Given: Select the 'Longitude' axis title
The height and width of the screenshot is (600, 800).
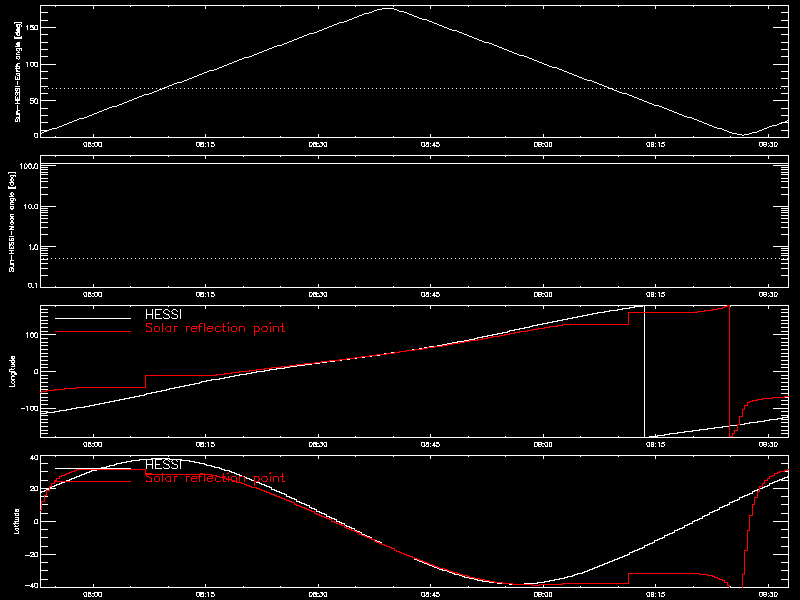Looking at the screenshot, I should pyautogui.click(x=12, y=371).
